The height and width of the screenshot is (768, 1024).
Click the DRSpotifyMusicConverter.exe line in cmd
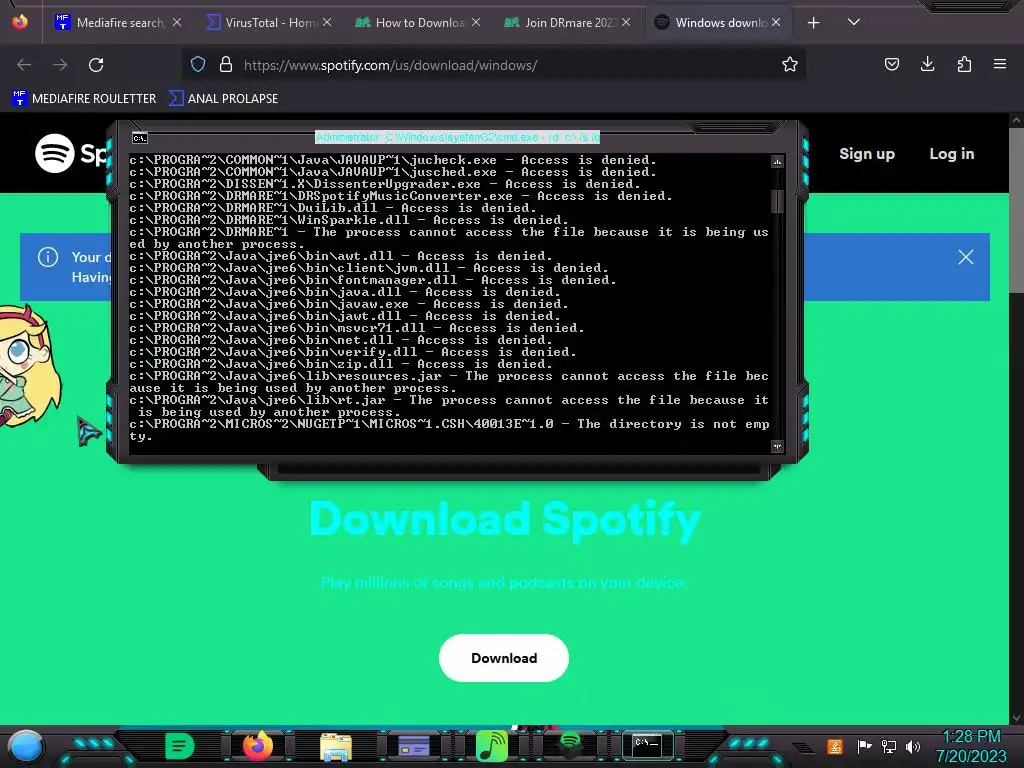click(x=400, y=196)
